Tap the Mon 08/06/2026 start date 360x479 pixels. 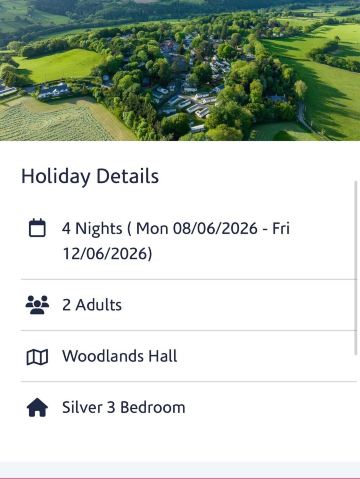(x=197, y=229)
